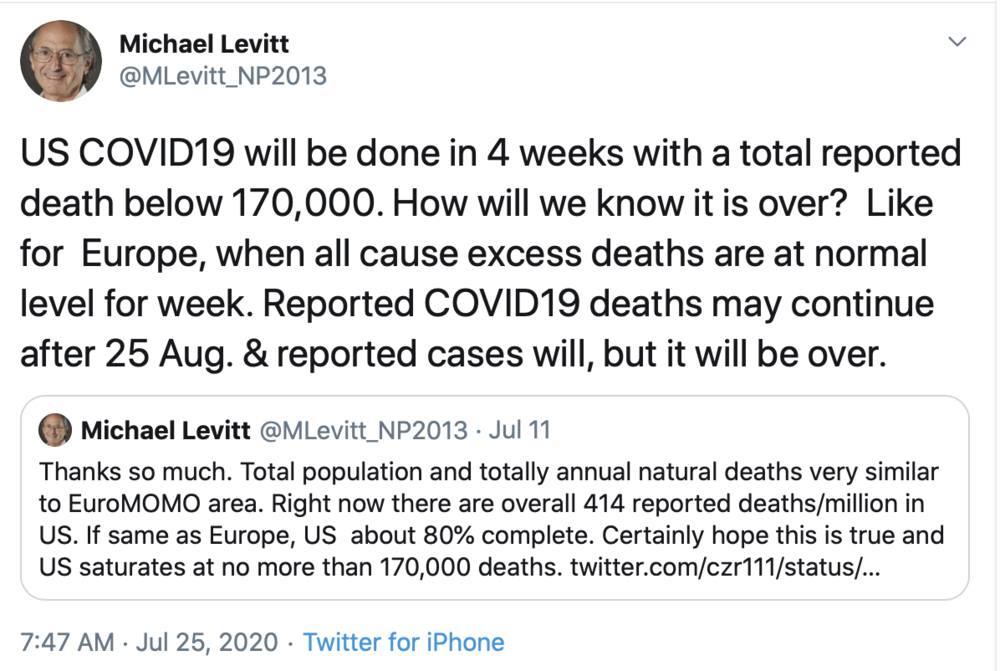
Task: Select the main tweet's opening words 'US COVID19'
Action: 128,153
